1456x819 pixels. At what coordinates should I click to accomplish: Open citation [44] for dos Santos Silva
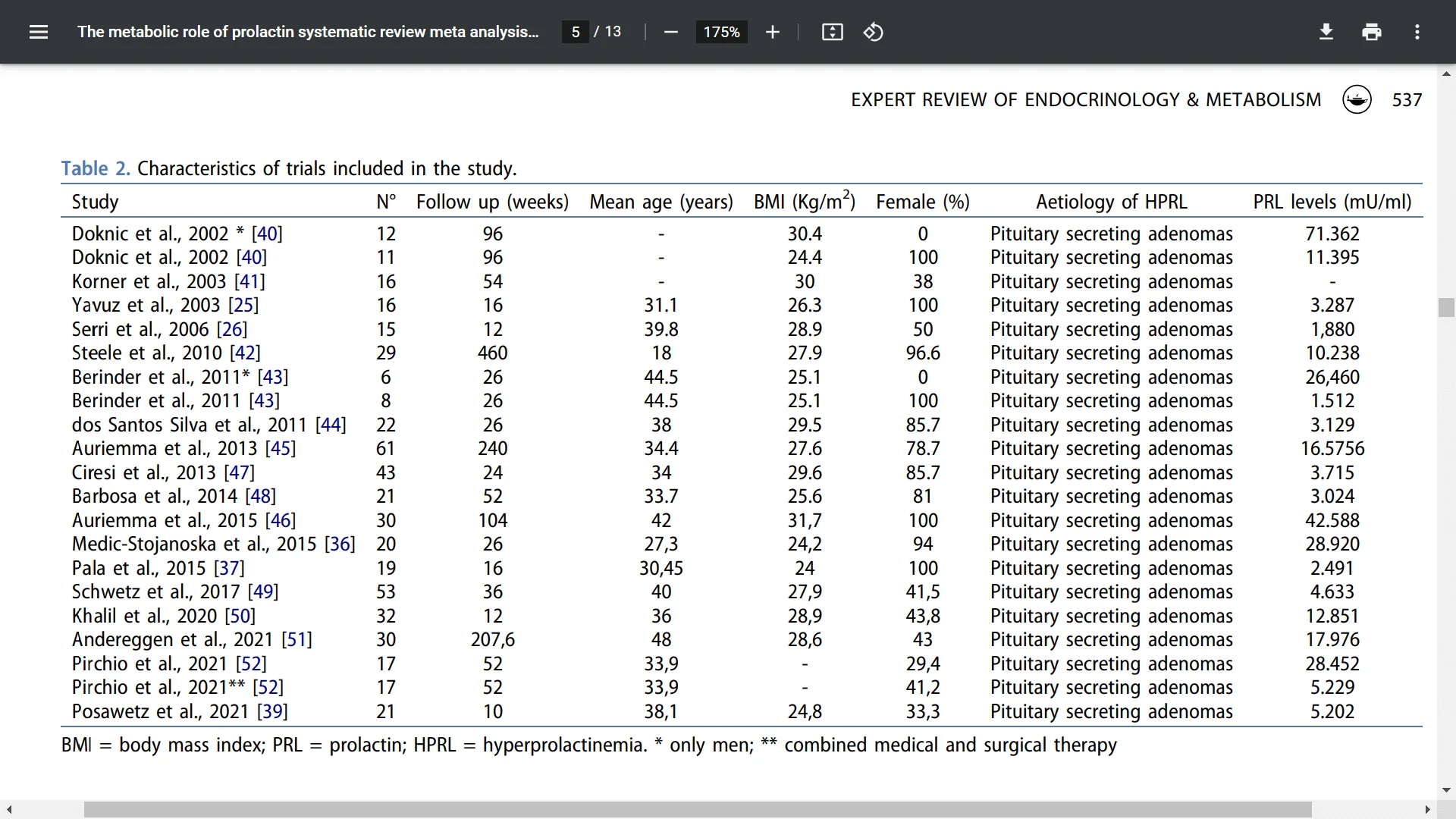point(331,425)
